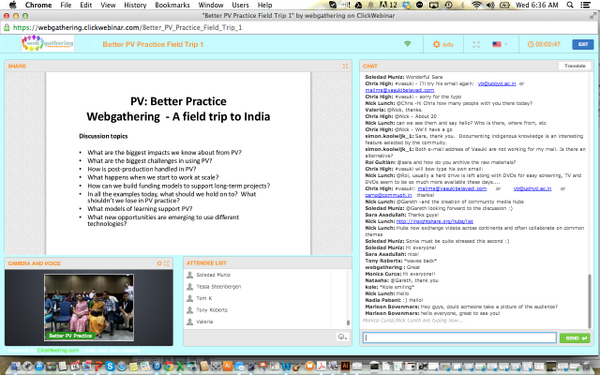Image resolution: width=600 pixels, height=375 pixels.
Task: Click the first vb@uohyd.ac.in email link
Action: coord(497,83)
